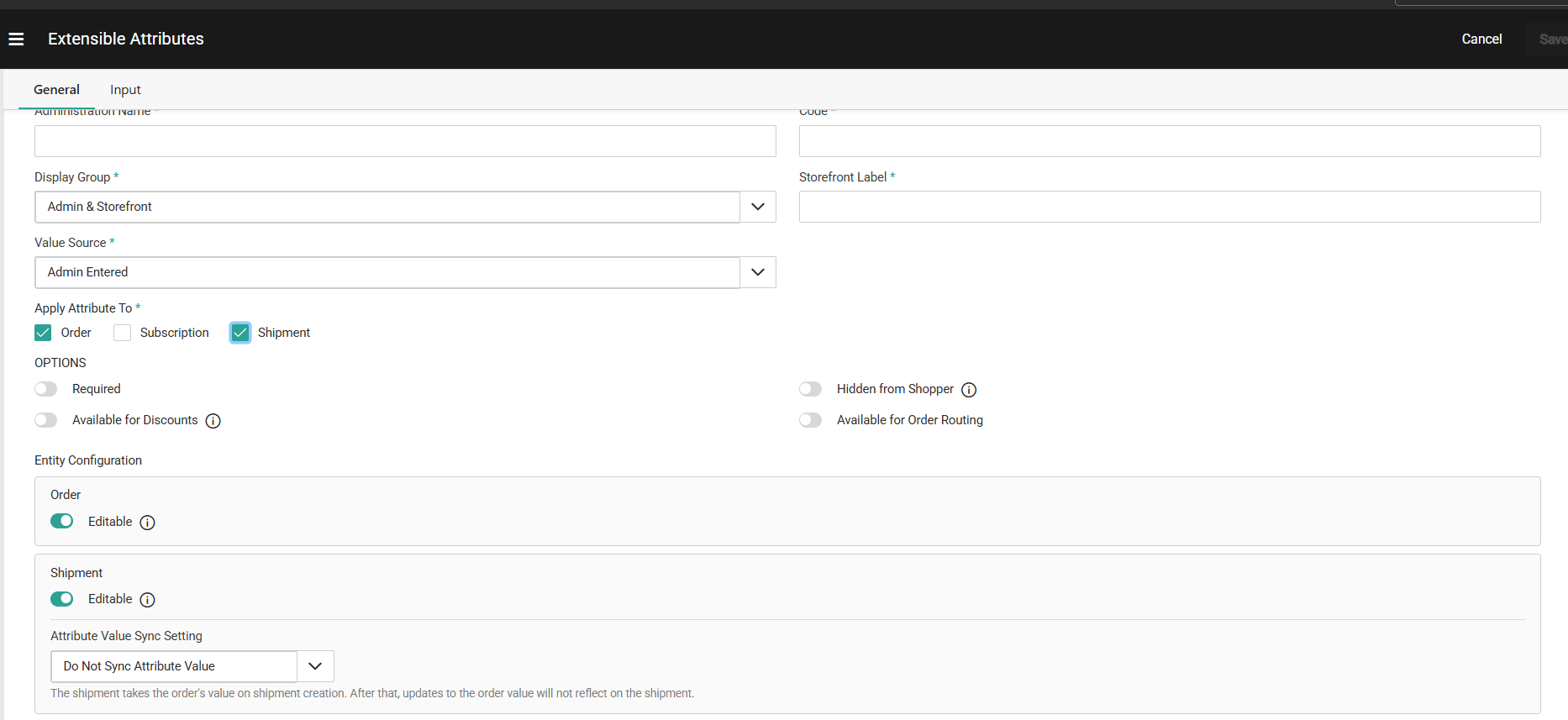Click the Cancel button
The height and width of the screenshot is (720, 1568).
pos(1481,39)
